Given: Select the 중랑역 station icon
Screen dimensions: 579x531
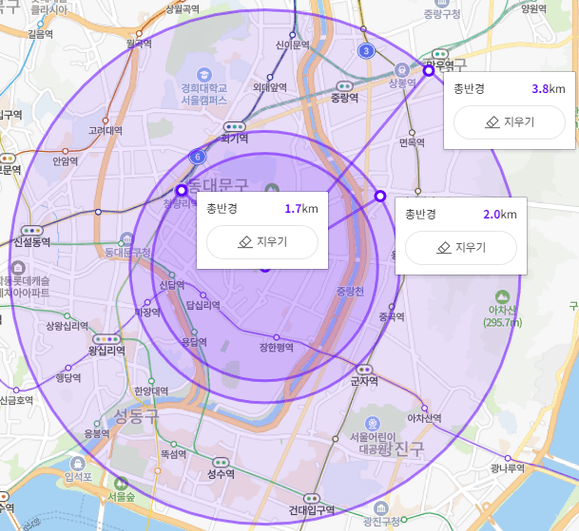Looking at the screenshot, I should tap(345, 86).
